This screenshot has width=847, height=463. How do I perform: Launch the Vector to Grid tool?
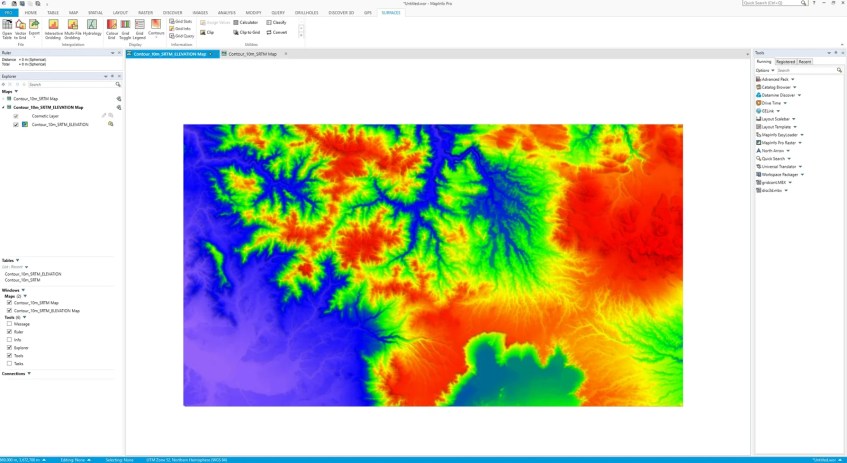21,29
